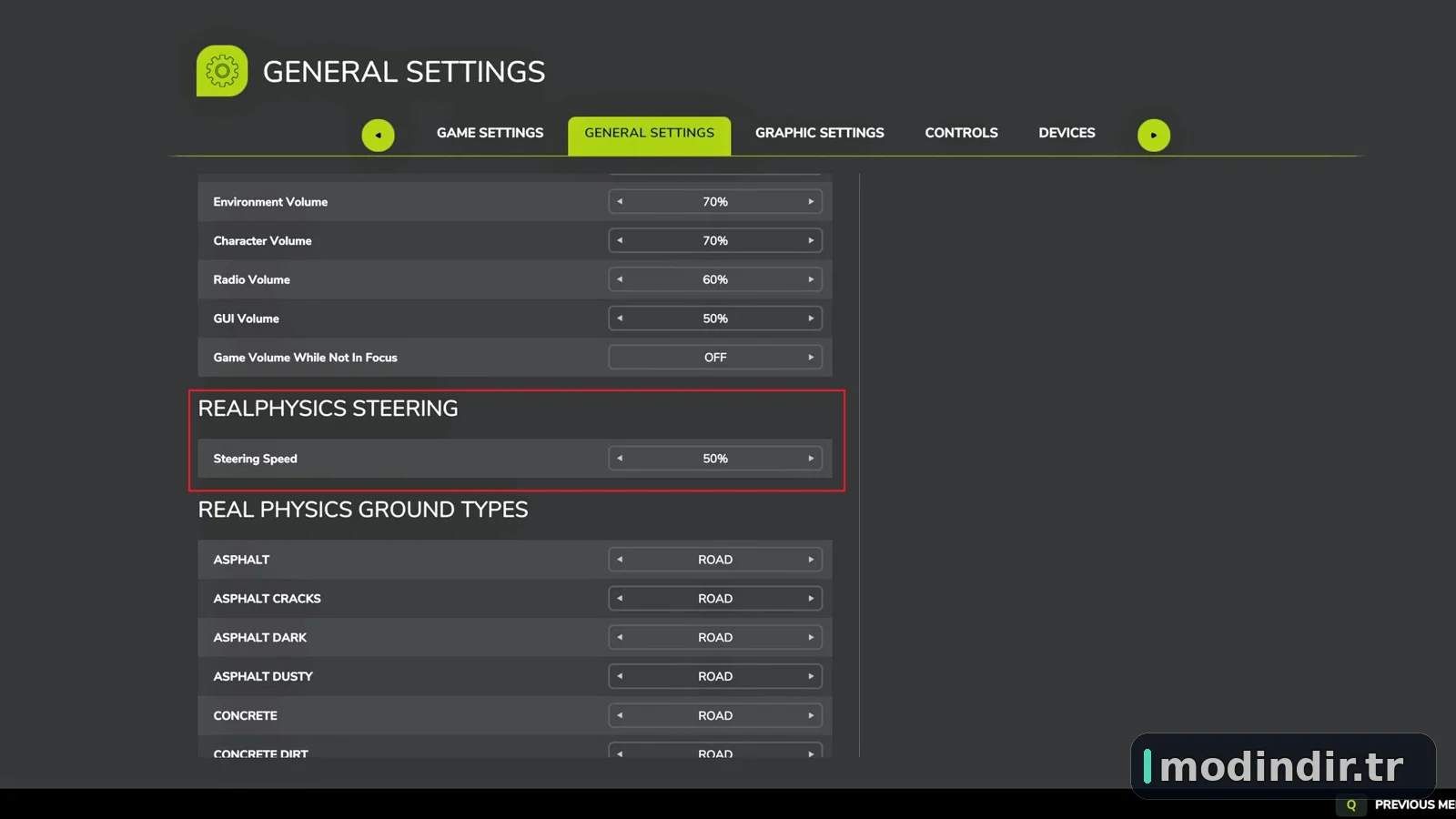The height and width of the screenshot is (819, 1456).
Task: Click the Q key hint icon at the bottom
Action: coord(1351,804)
